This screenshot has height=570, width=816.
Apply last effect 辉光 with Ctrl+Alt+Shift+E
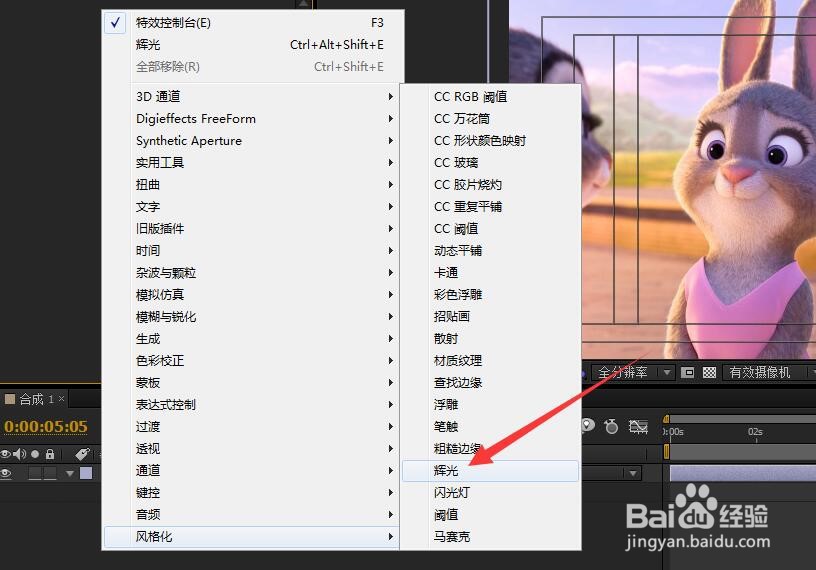(x=252, y=45)
